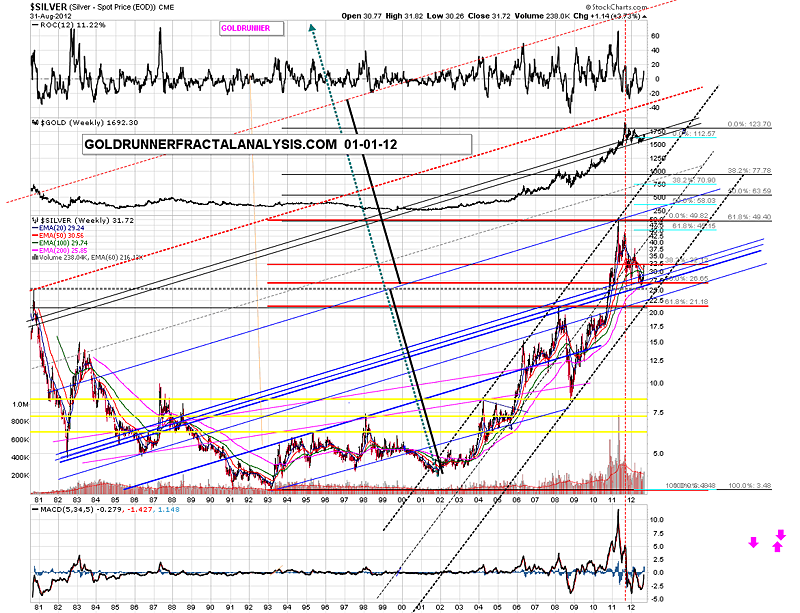The width and height of the screenshot is (800, 613).
Task: Click the -5.0 MACD axis label
Action: (x=657, y=599)
